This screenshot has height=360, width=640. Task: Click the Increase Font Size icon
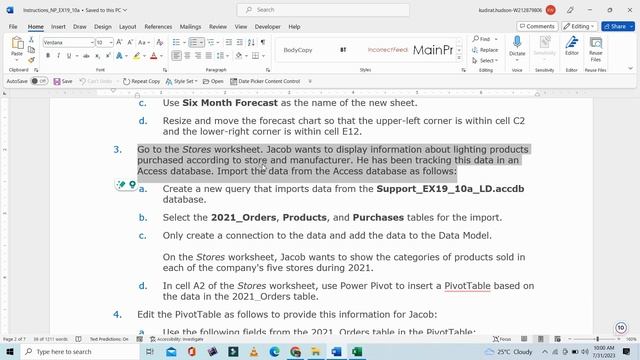coord(119,42)
